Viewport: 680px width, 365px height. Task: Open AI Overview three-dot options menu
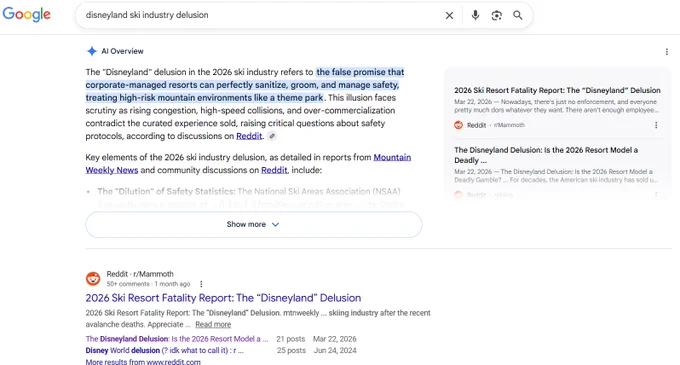pos(667,52)
